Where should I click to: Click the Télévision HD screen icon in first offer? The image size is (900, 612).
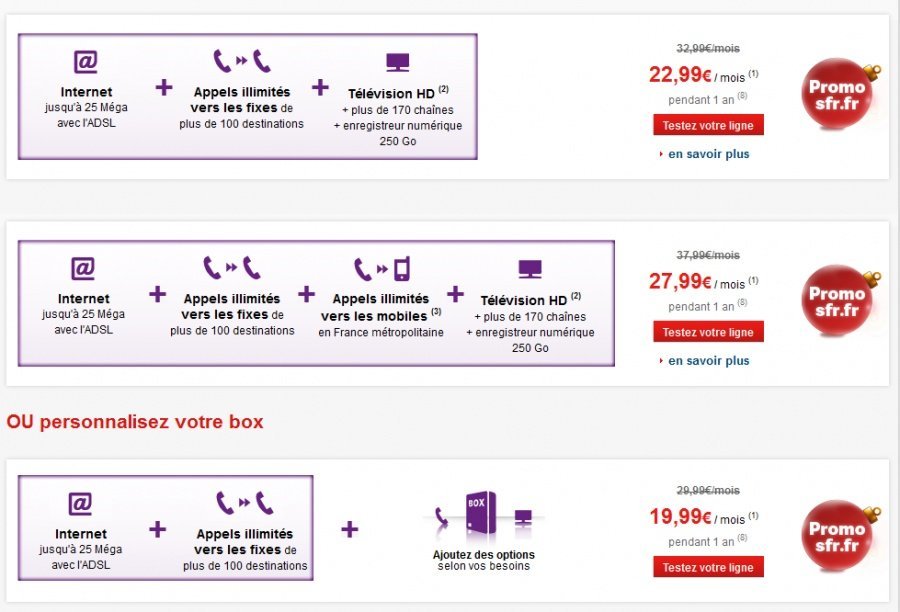398,62
